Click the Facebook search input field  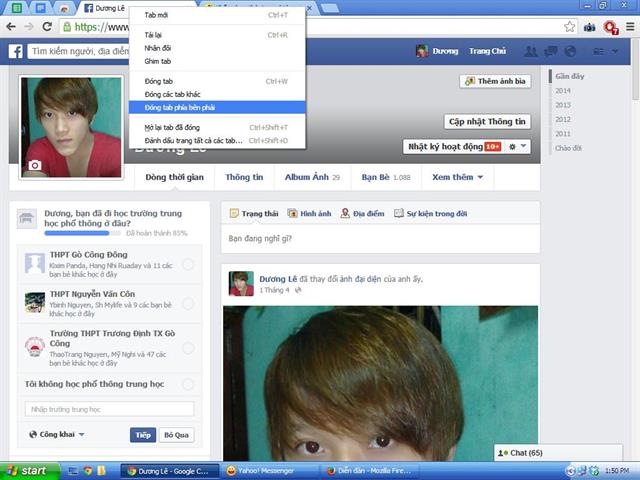[78, 51]
